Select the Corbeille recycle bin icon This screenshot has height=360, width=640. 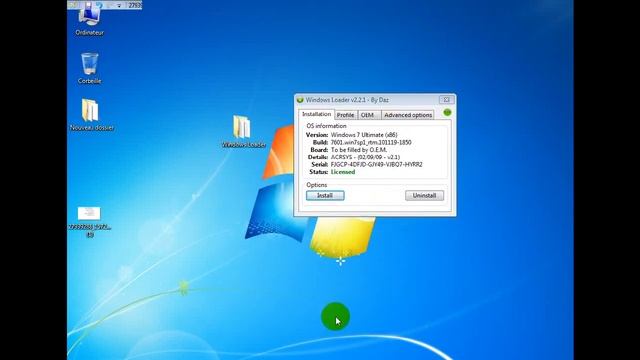(x=89, y=68)
